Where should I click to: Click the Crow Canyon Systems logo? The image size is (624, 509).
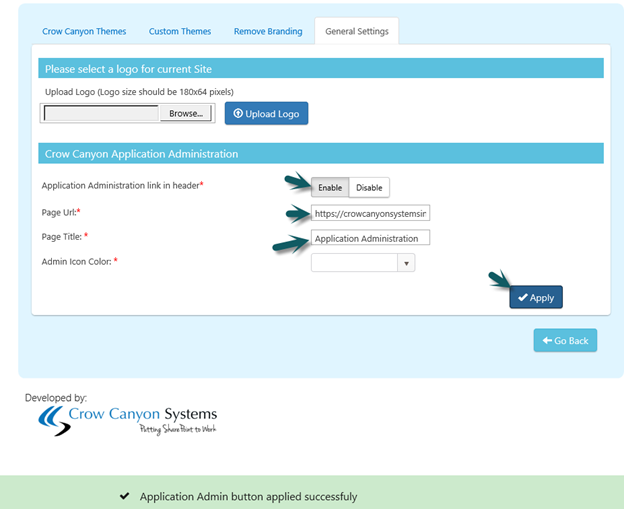[x=127, y=421]
